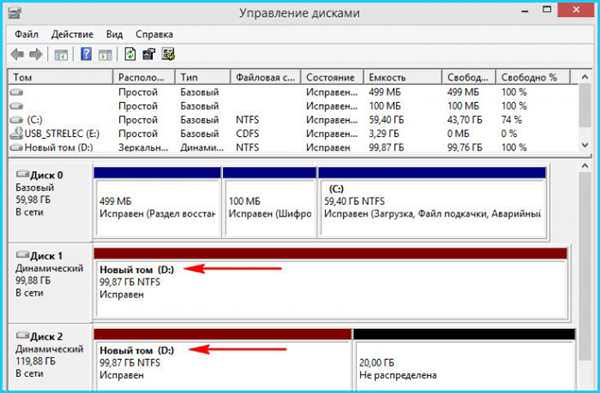Sort by the Тип column header
The height and width of the screenshot is (393, 600).
203,77
